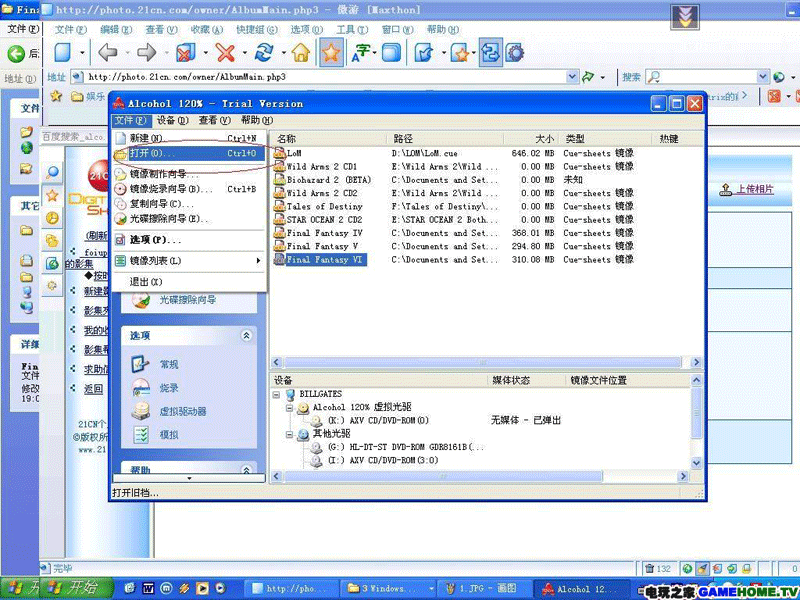Click the text size icon in Maxthon
The width and height of the screenshot is (800, 600).
pos(361,53)
